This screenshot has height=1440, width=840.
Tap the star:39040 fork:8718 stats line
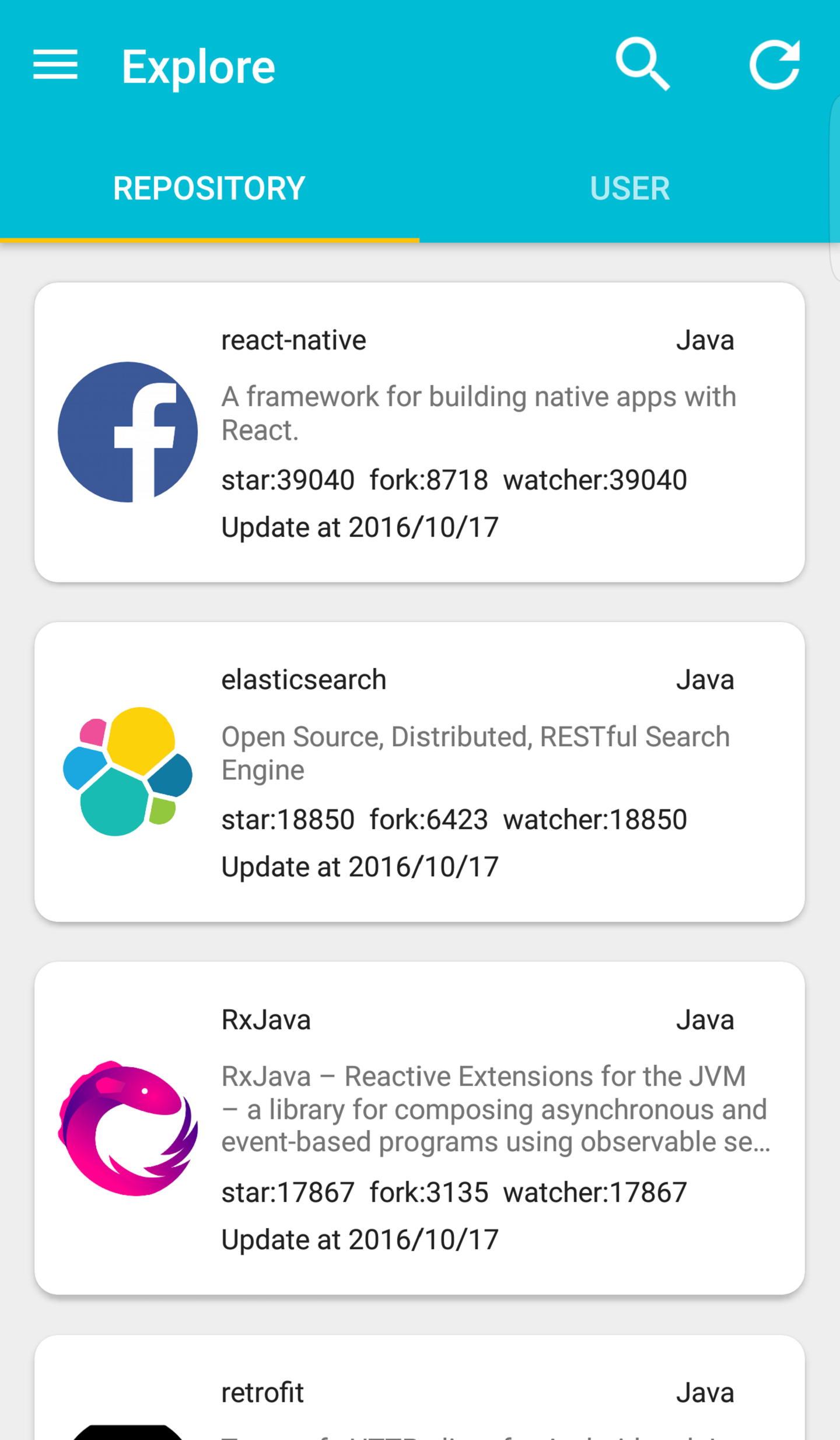click(454, 480)
